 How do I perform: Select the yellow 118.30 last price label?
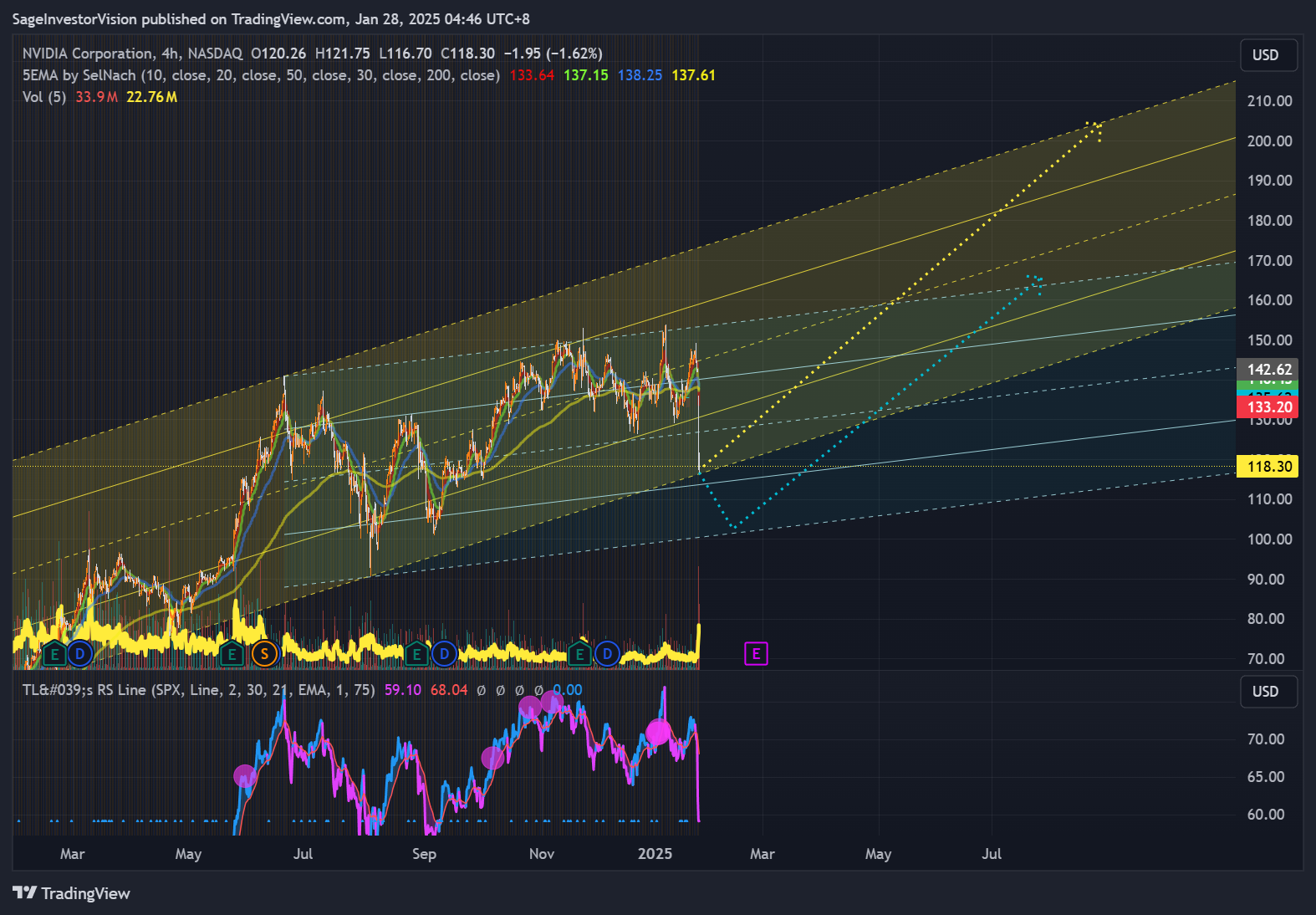1268,467
